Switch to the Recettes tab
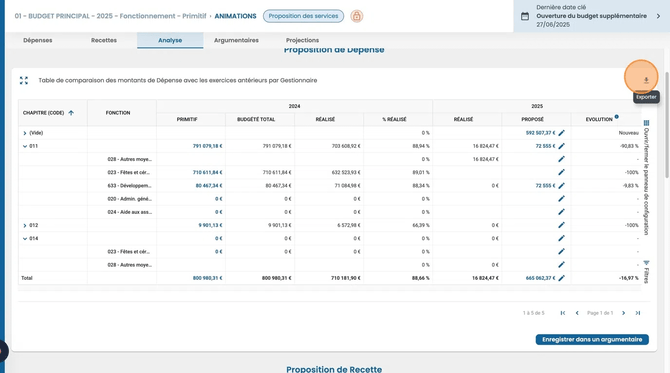The image size is (670, 373). (103, 40)
